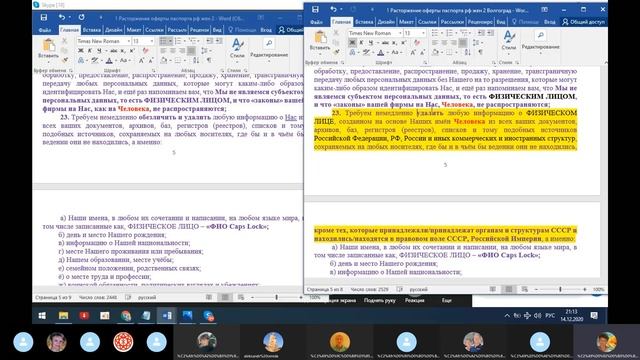Screen dimensions: 640x360
Task: Sort paragraphs in background Word window
Action: point(196,60)
